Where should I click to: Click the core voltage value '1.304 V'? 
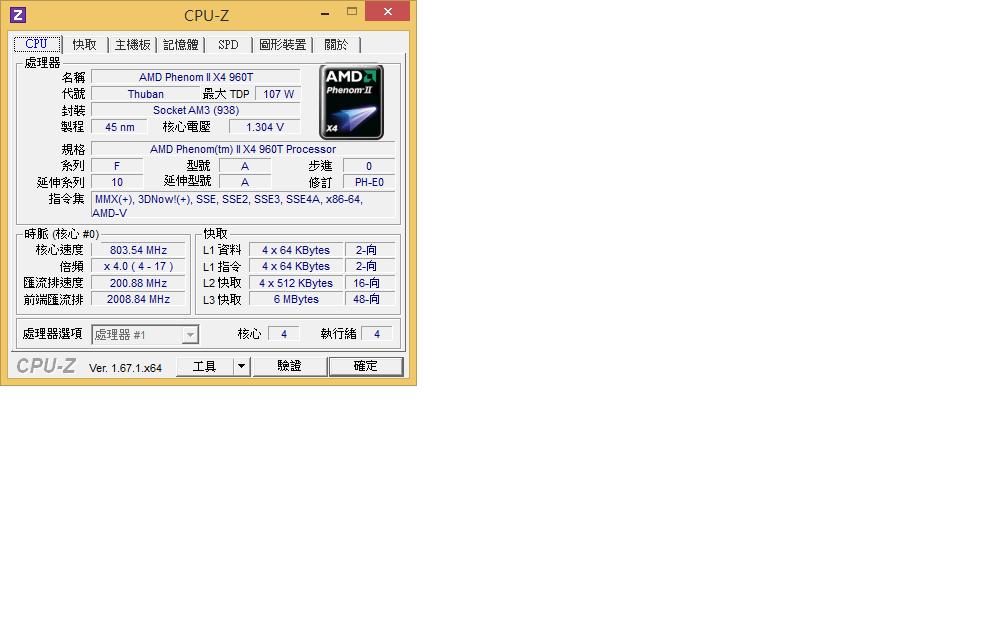(265, 127)
